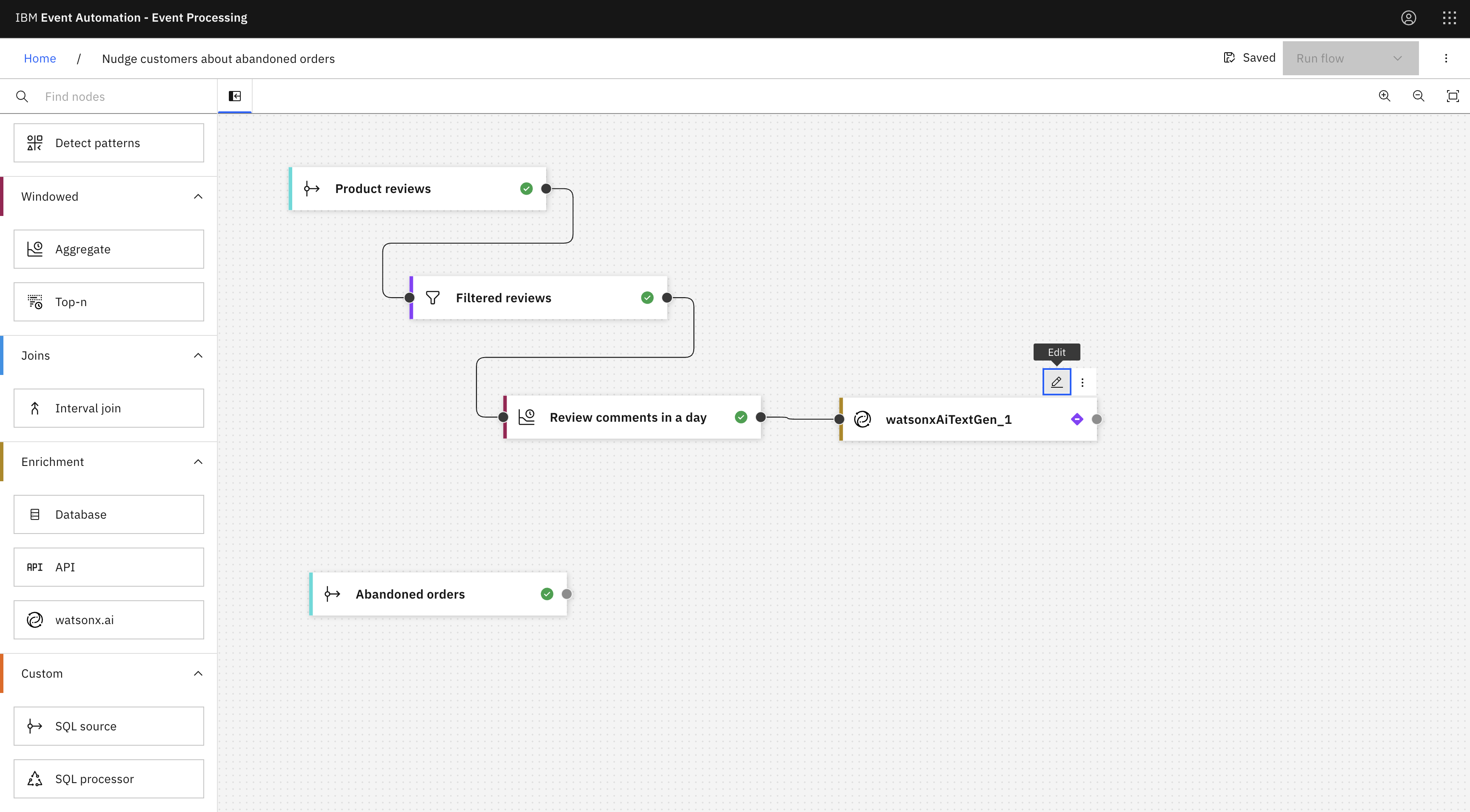This screenshot has width=1470, height=812.
Task: Select the Database enrichment node
Action: (x=108, y=514)
